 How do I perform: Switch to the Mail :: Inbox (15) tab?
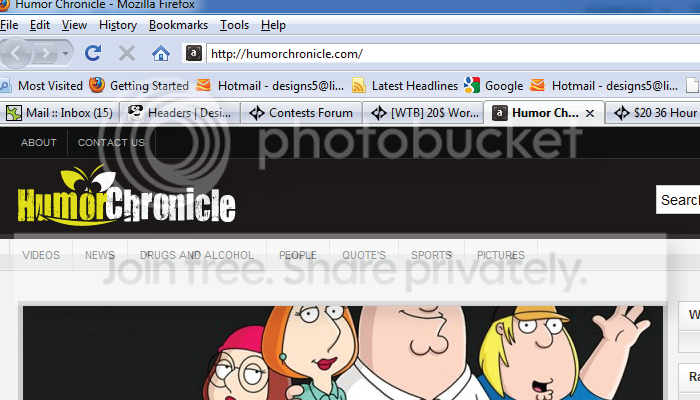tap(59, 113)
